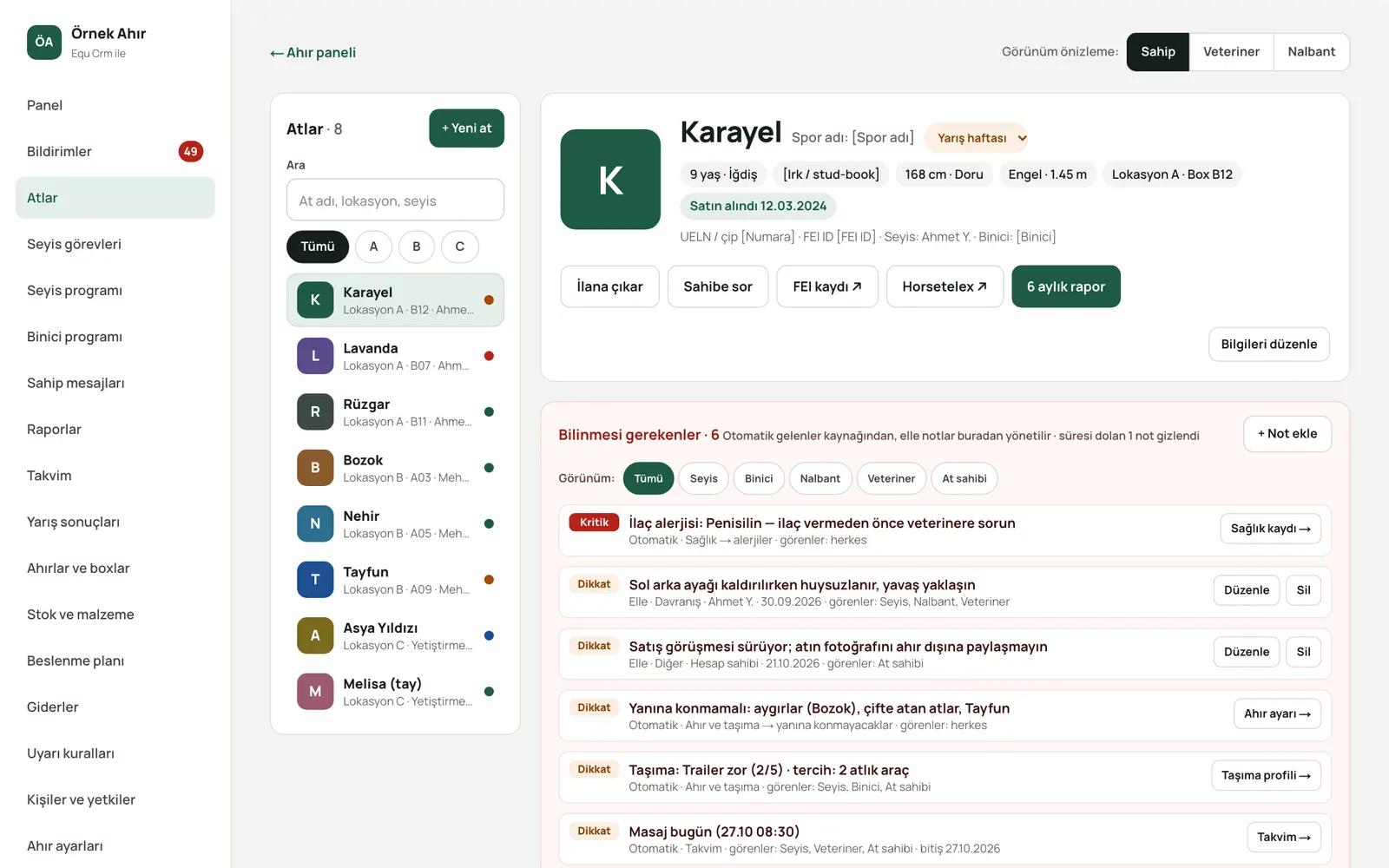
Task: Click the ÖA stable logo icon
Action: coord(44,42)
